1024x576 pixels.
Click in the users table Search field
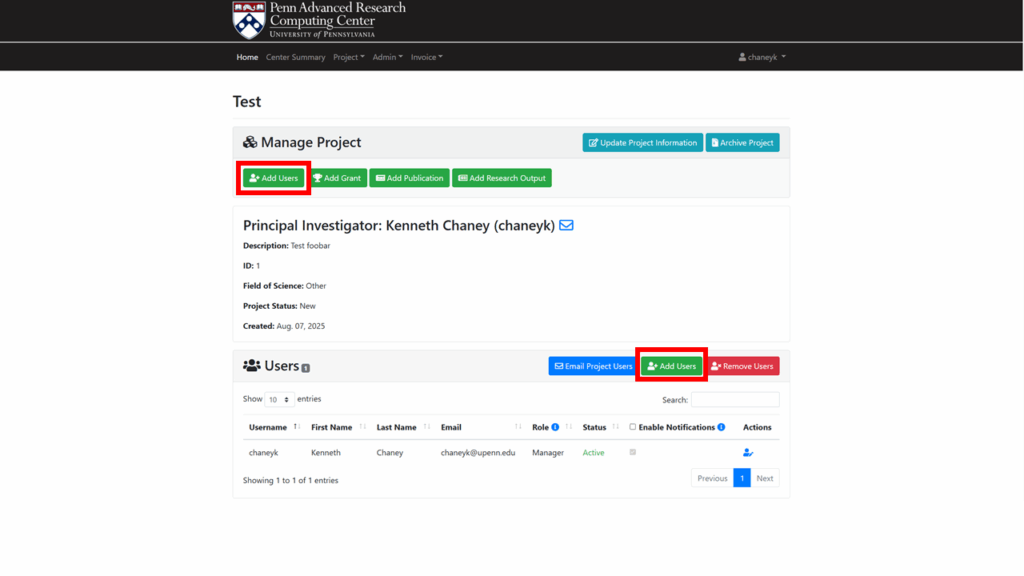point(735,400)
